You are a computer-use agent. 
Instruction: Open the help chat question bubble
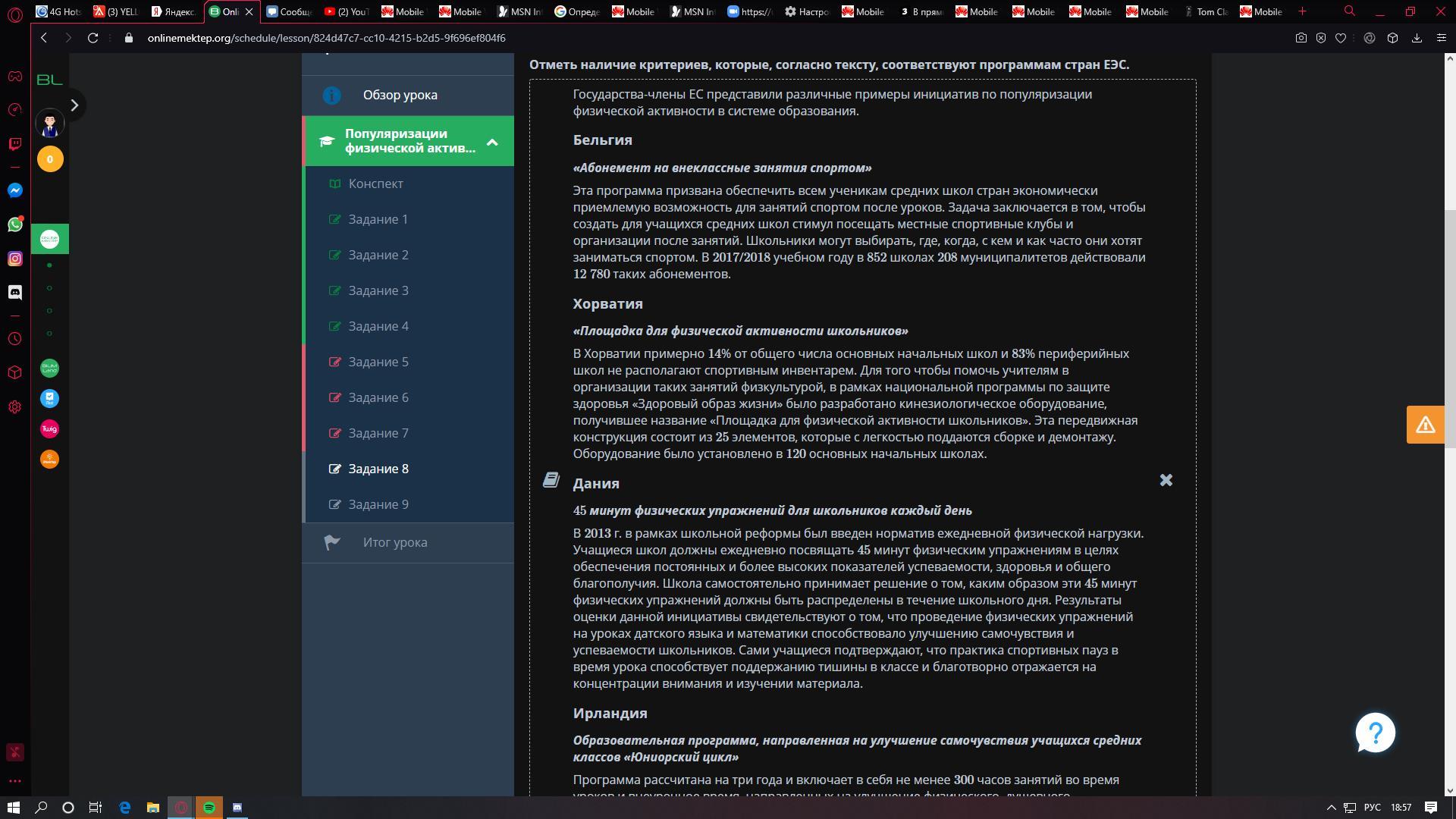[1375, 733]
